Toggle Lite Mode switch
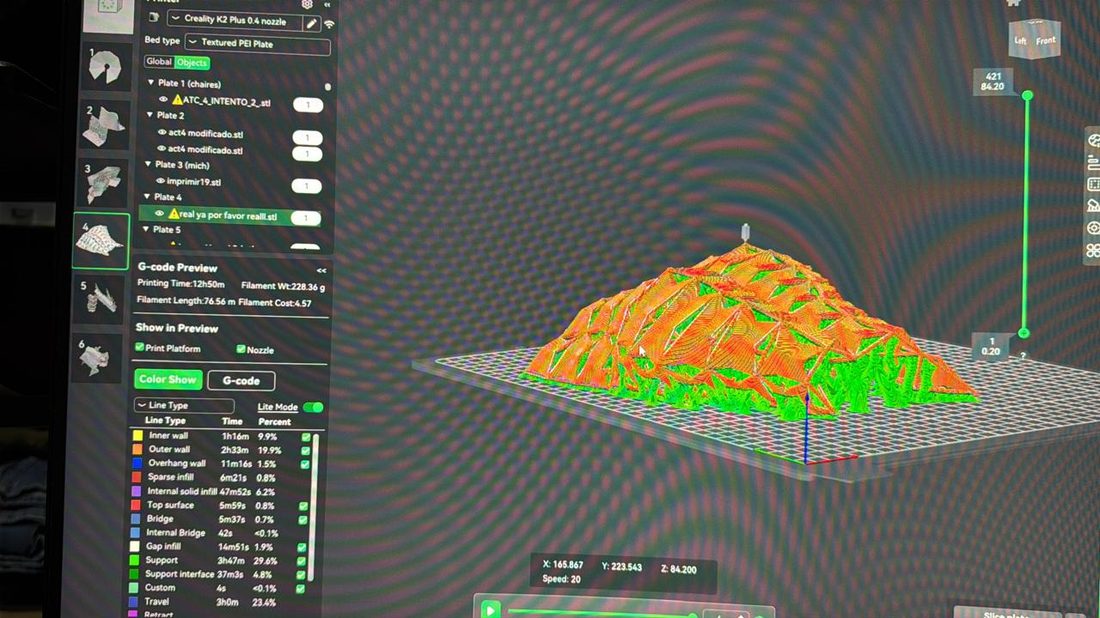Viewport: 1100px width, 618px height. [x=313, y=407]
